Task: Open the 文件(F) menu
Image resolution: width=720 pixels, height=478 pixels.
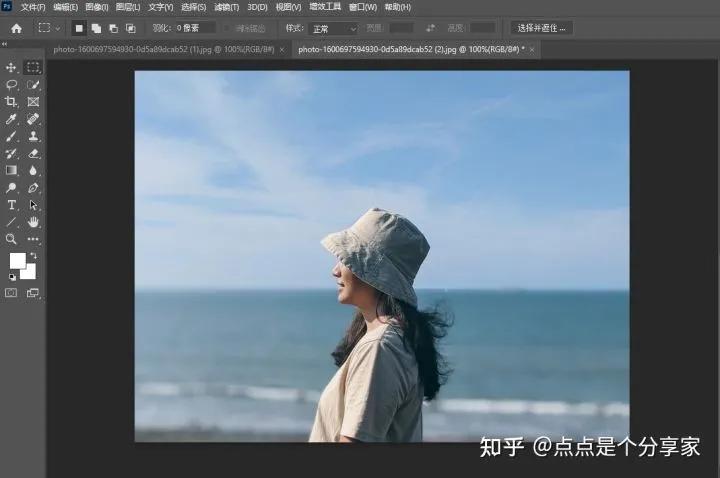Action: tap(33, 7)
